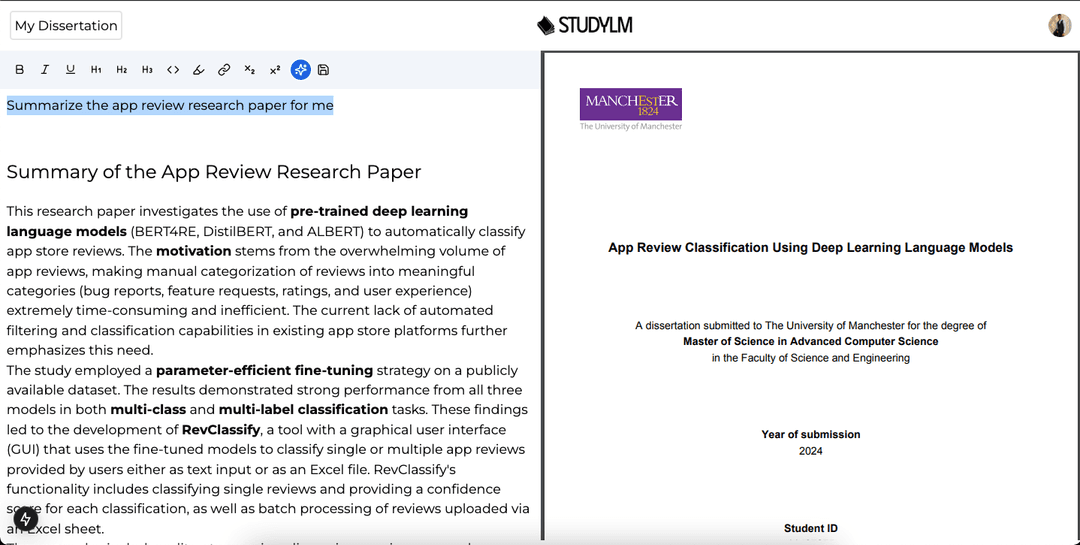Image resolution: width=1080 pixels, height=545 pixels.
Task: Click the highlighted prompt 'Summarize the app review research paper'
Action: 170,105
